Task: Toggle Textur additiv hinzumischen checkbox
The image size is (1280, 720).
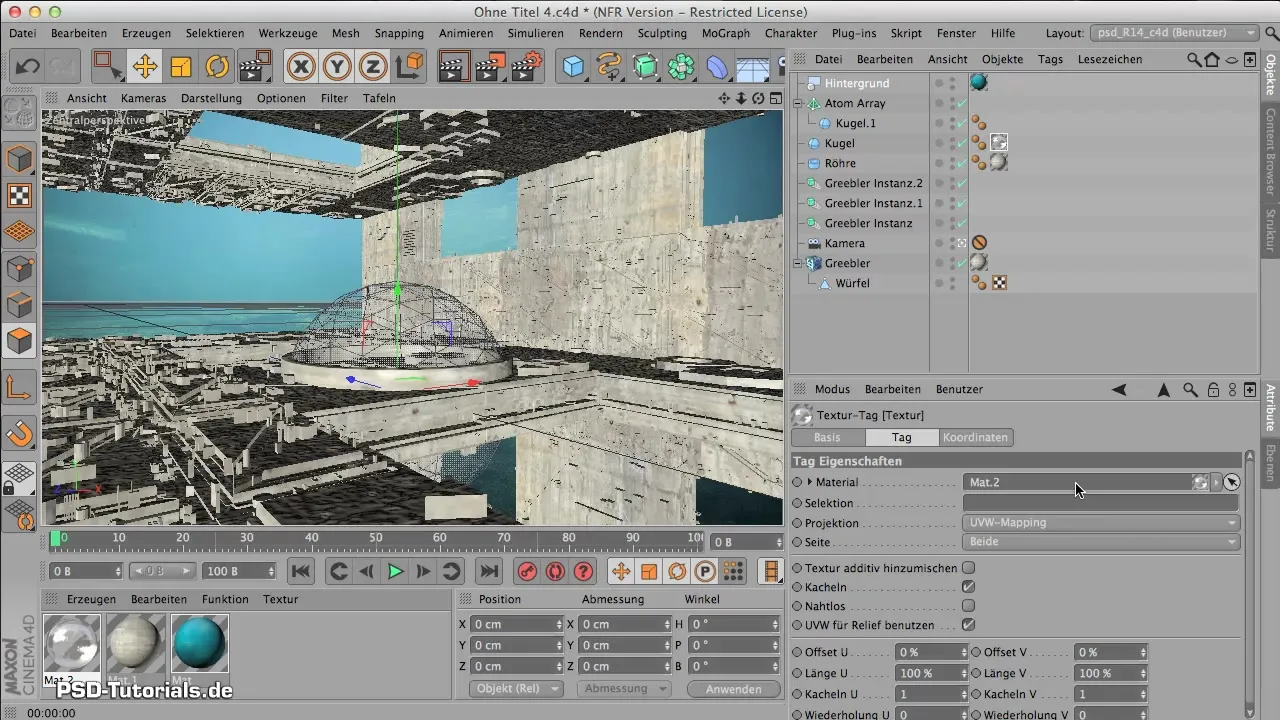Action: coord(968,568)
